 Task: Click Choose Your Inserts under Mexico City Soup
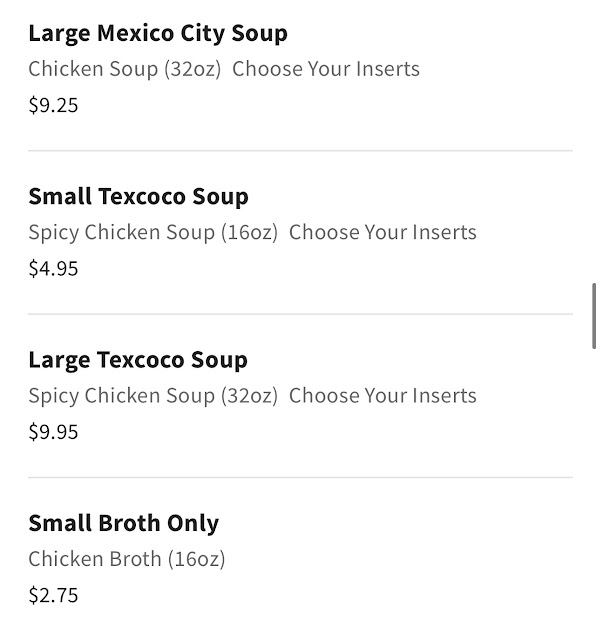[326, 69]
